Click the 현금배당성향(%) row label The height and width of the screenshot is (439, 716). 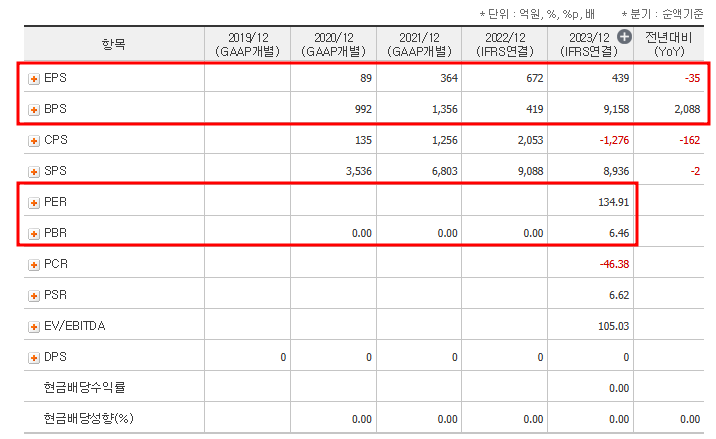(89, 418)
